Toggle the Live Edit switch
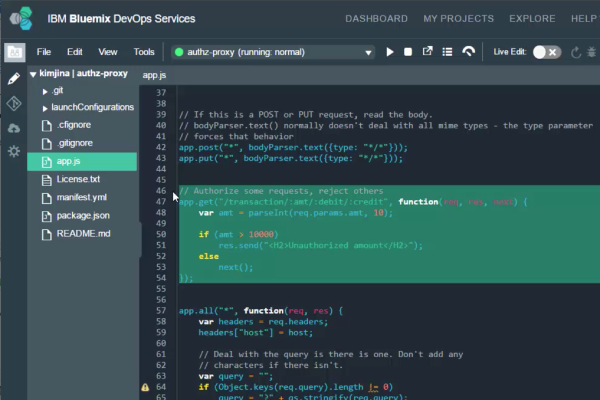The image size is (600, 400). (547, 52)
